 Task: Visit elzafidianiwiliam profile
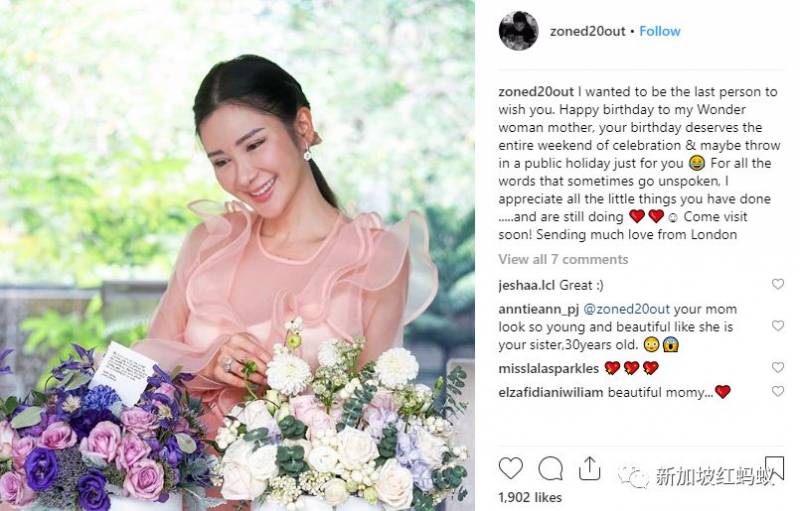[551, 392]
